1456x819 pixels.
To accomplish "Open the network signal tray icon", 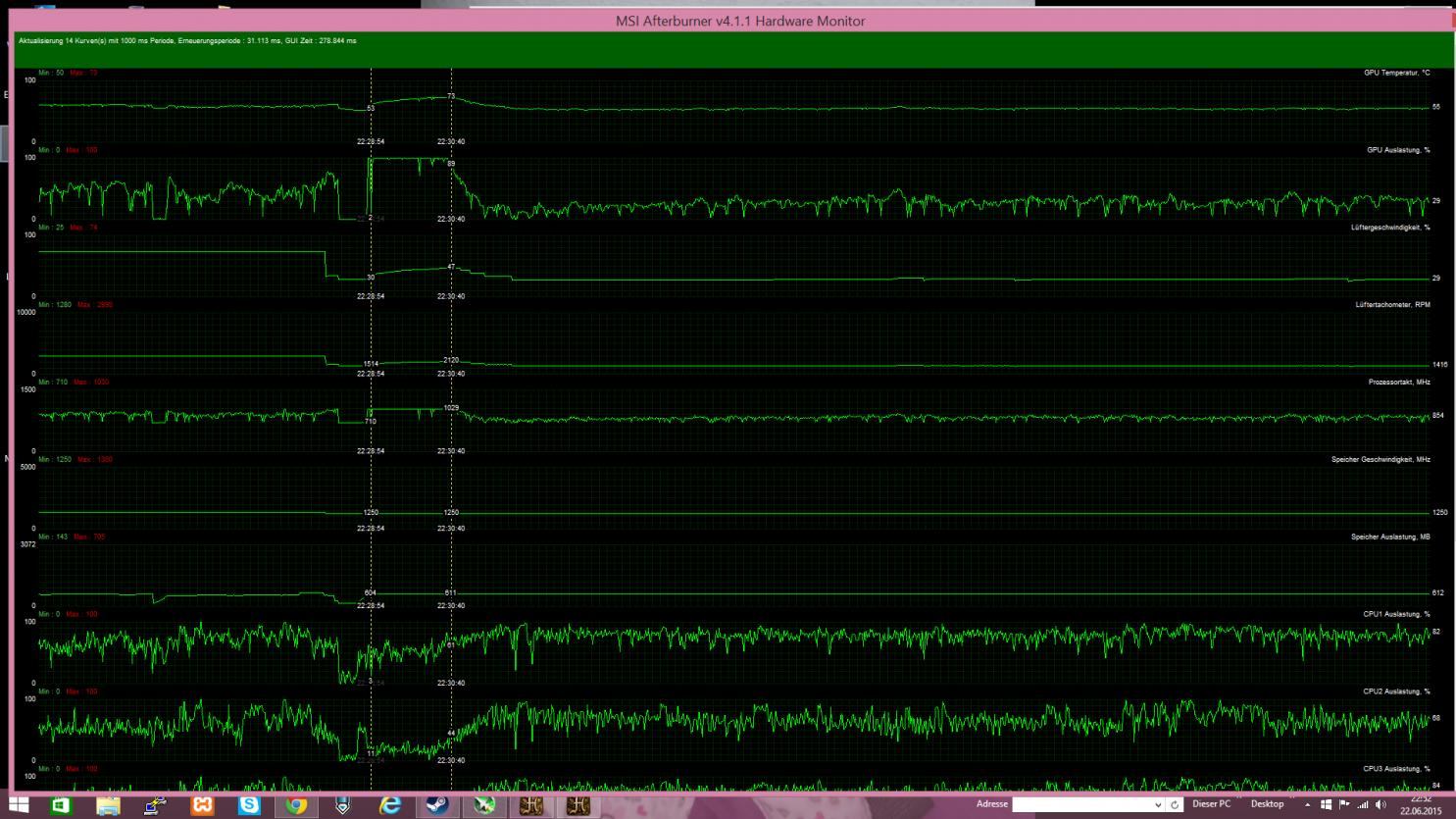I will [x=1363, y=804].
